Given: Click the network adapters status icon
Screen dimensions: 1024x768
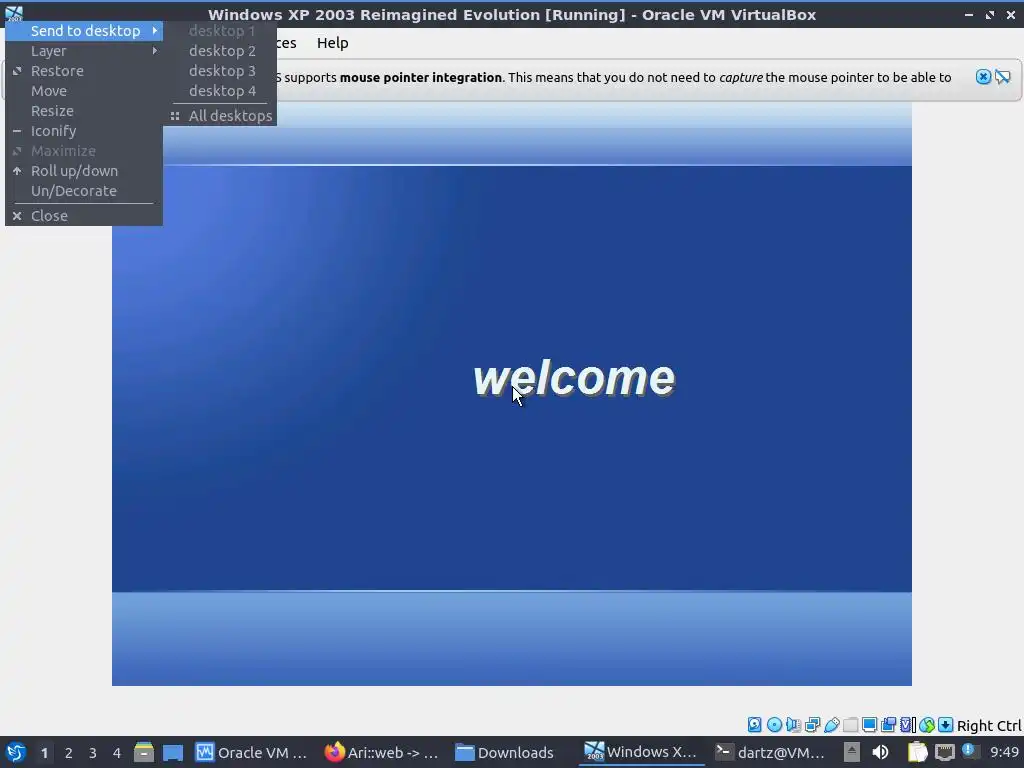Looking at the screenshot, I should tap(812, 724).
